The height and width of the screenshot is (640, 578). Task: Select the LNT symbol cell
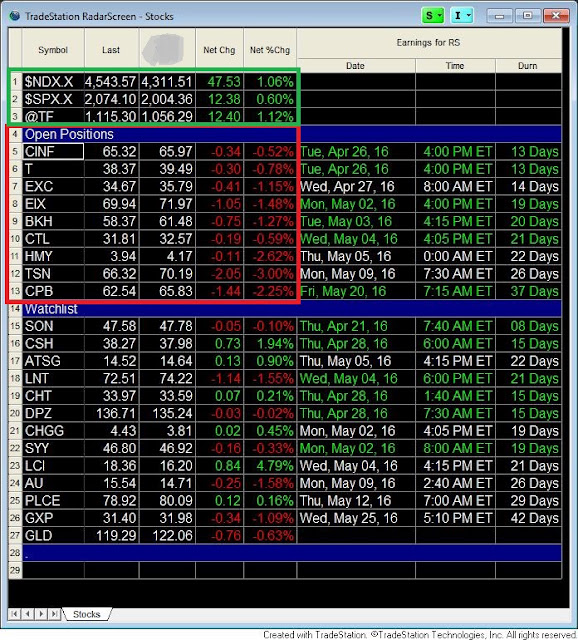(53, 378)
